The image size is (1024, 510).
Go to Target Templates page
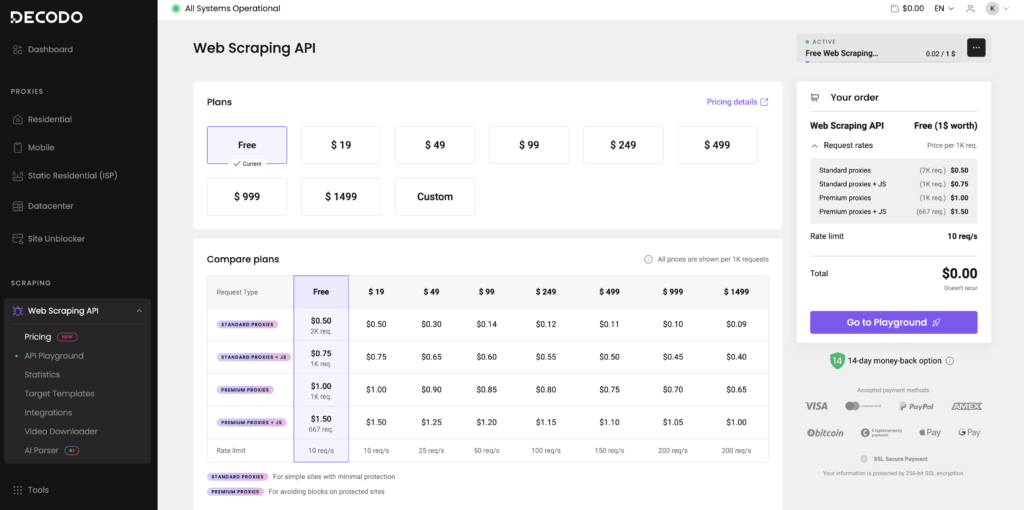pos(59,394)
